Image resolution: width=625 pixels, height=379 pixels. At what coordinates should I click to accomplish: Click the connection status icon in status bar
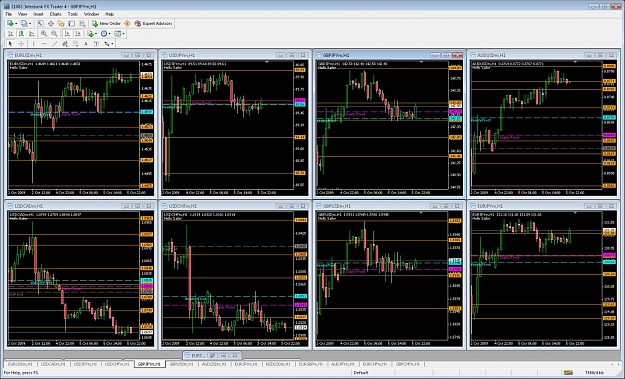click(568, 373)
